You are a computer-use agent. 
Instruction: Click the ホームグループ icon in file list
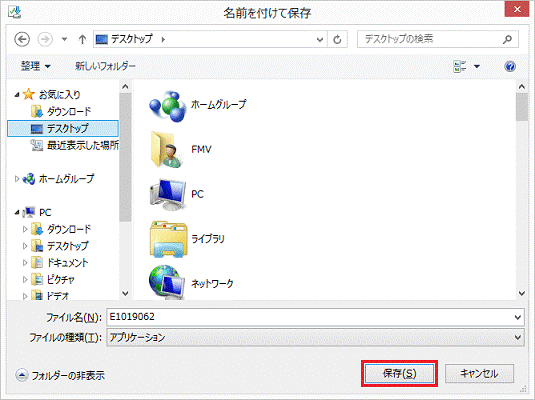tap(167, 106)
